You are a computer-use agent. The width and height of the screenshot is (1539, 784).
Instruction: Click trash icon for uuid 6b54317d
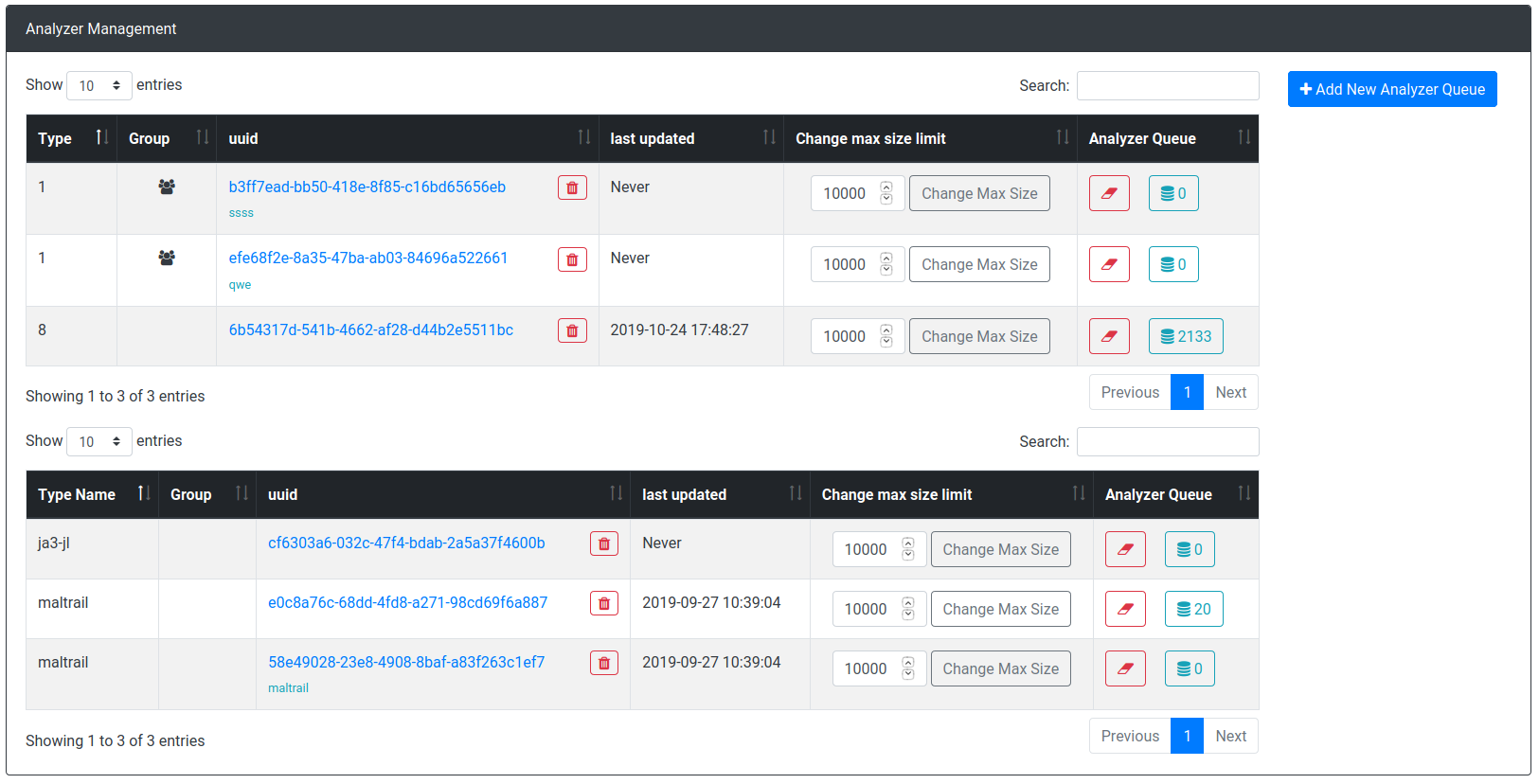(x=572, y=330)
